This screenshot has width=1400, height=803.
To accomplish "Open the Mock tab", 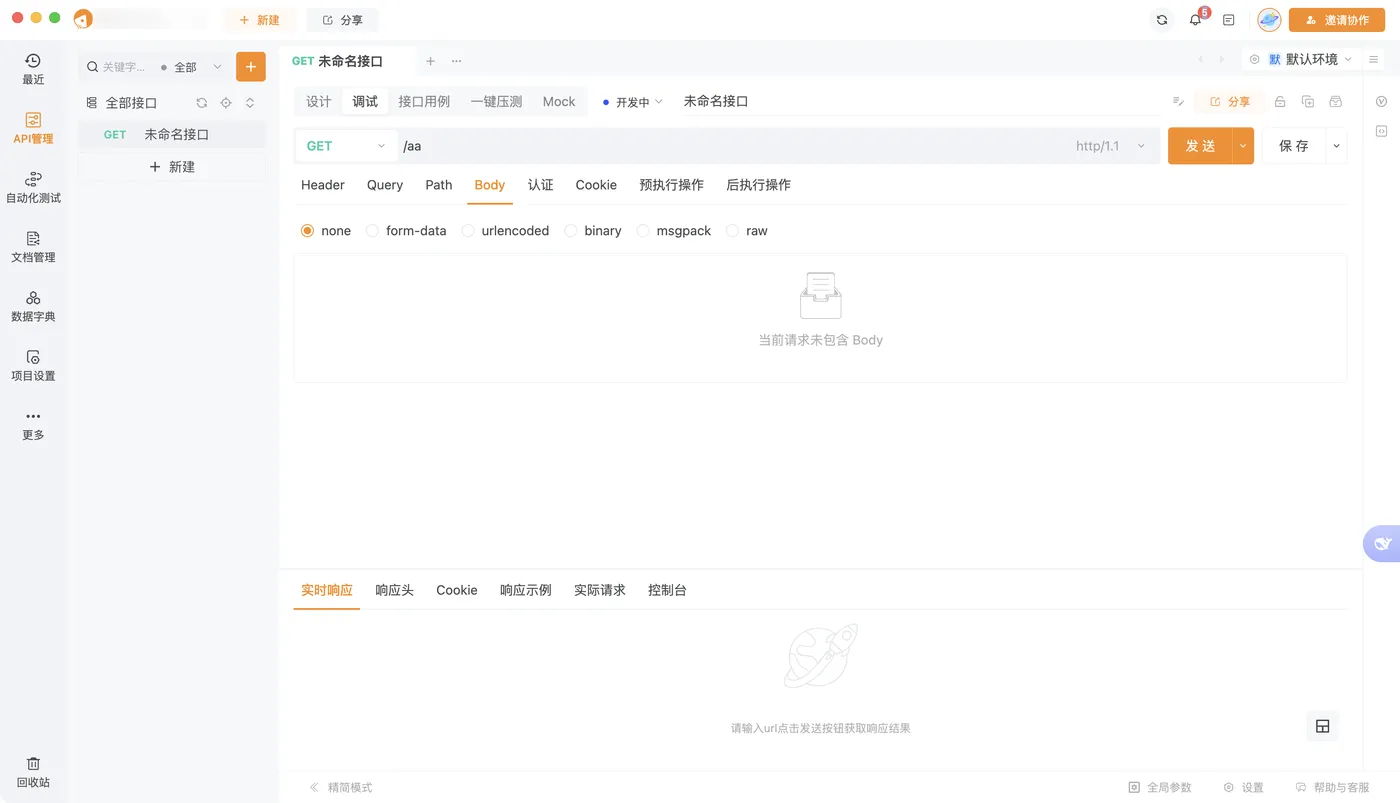I will [x=558, y=101].
